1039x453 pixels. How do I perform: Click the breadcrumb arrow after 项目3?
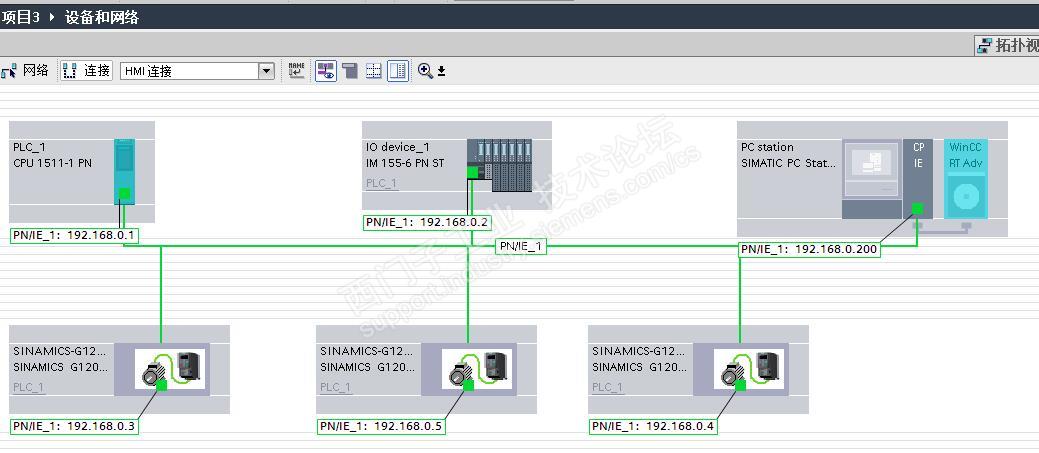(52, 17)
